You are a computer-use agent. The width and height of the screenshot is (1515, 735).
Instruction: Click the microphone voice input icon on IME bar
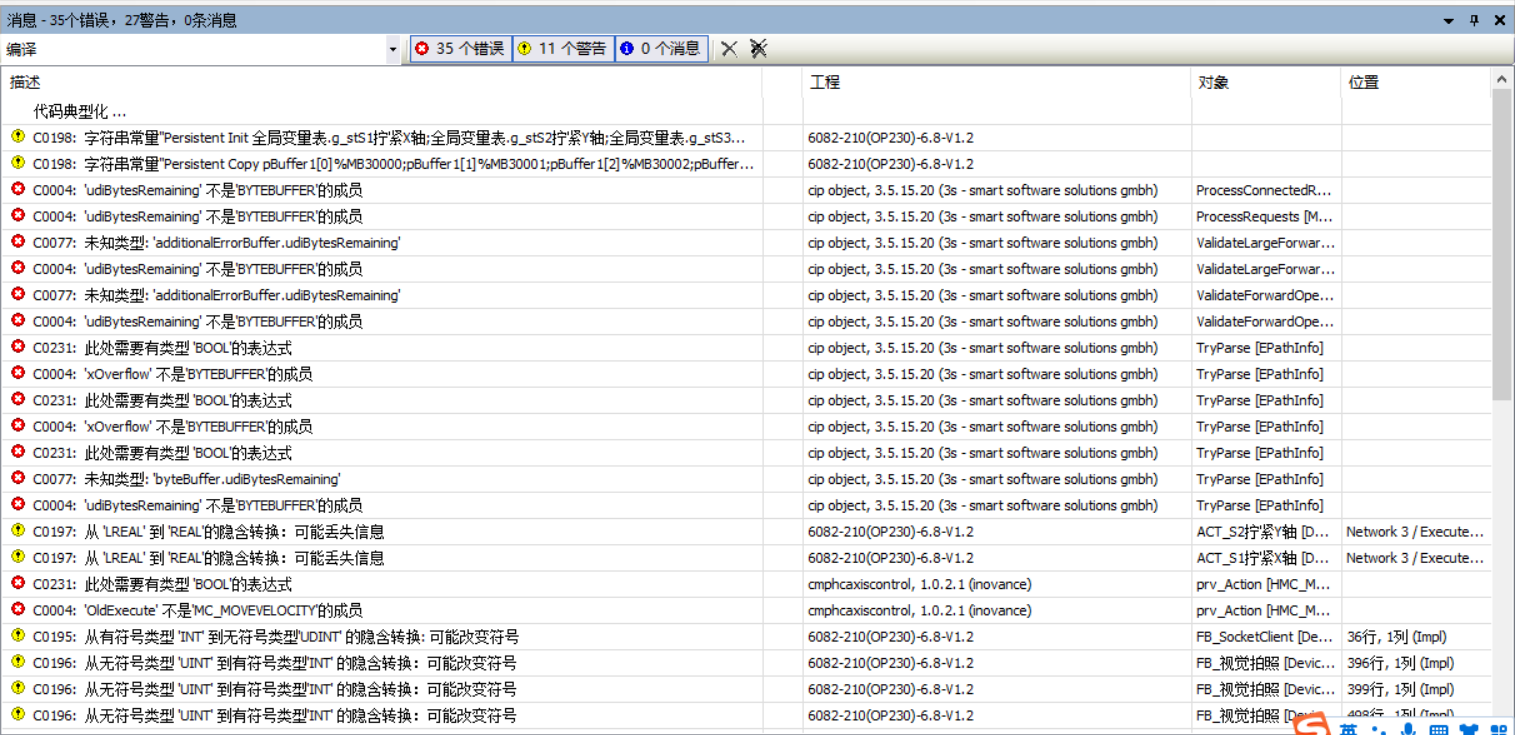1409,728
